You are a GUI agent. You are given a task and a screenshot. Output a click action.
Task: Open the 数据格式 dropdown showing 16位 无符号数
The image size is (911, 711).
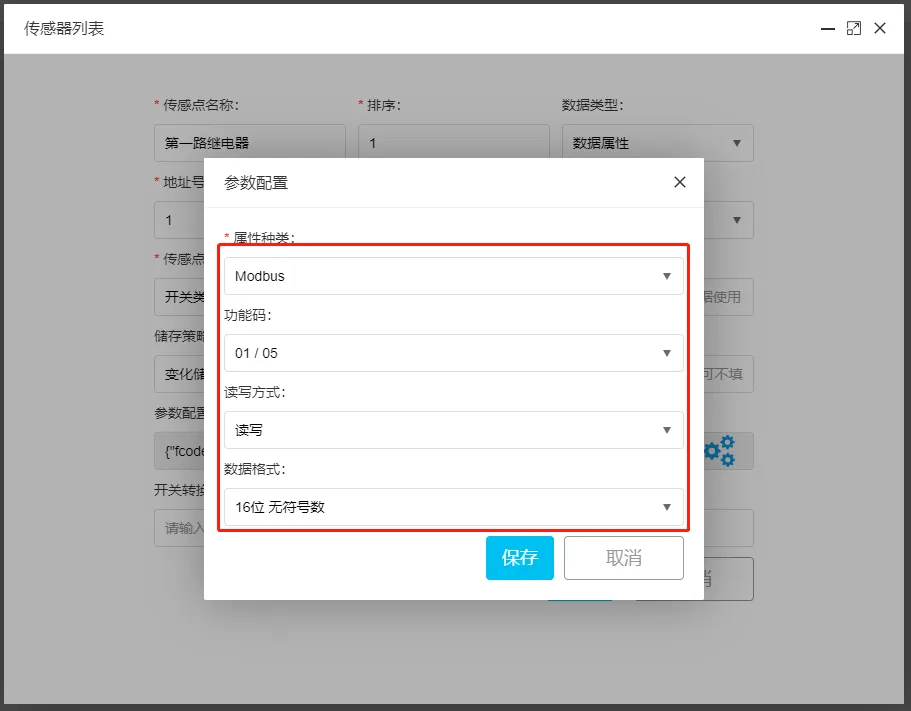coord(450,507)
